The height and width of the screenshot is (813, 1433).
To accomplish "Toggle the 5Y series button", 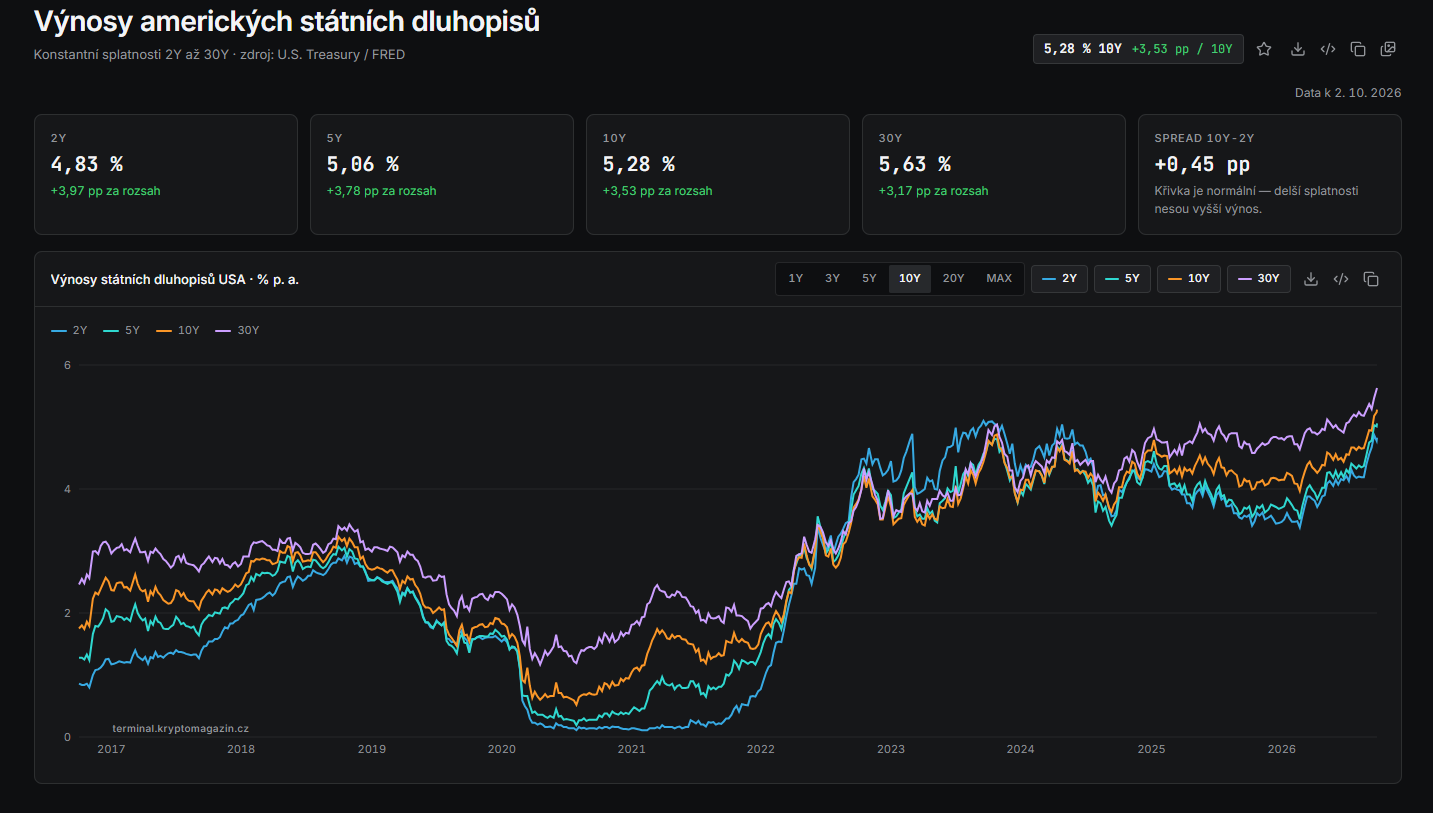I will coord(1122,279).
